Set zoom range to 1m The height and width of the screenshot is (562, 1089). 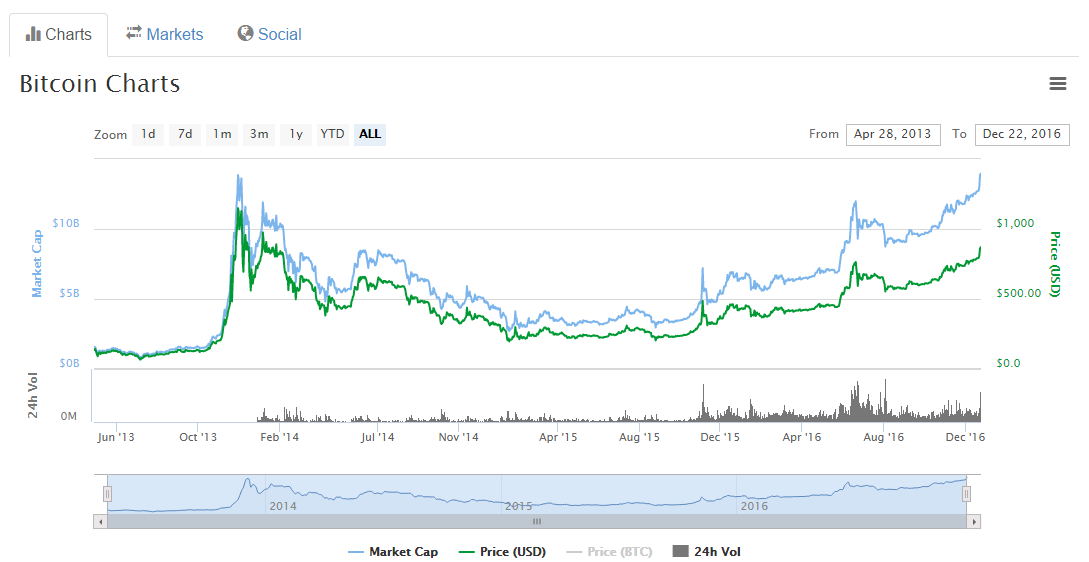222,134
